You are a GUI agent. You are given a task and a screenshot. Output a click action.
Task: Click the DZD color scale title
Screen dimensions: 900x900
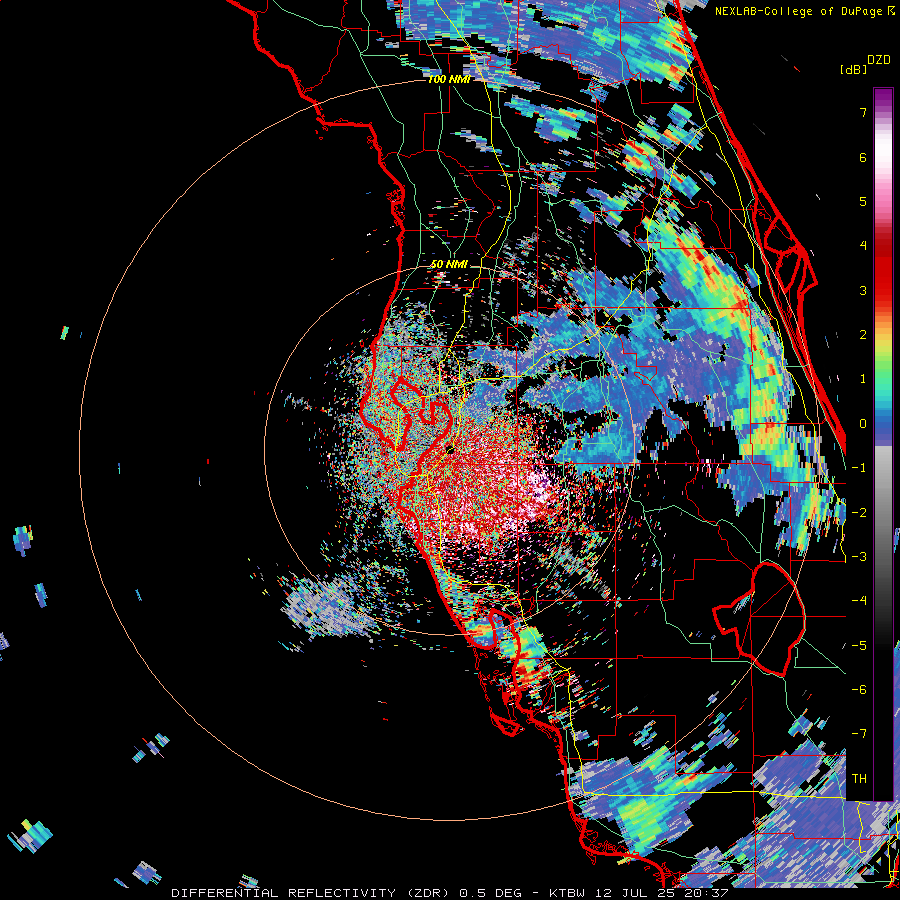pyautogui.click(x=879, y=60)
